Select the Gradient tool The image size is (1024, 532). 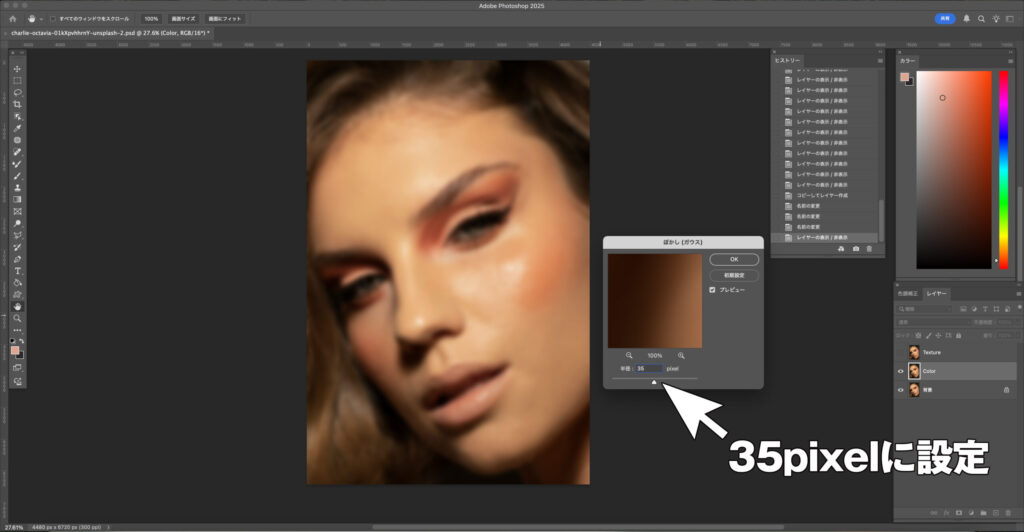click(18, 200)
